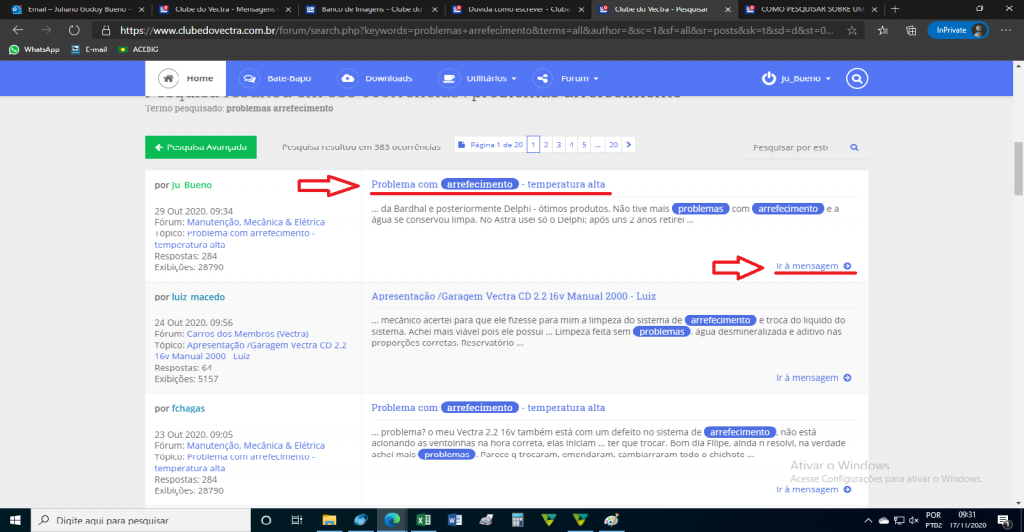Viewport: 1024px width, 532px height.
Task: Go to next results page arrow
Action: pyautogui.click(x=628, y=145)
